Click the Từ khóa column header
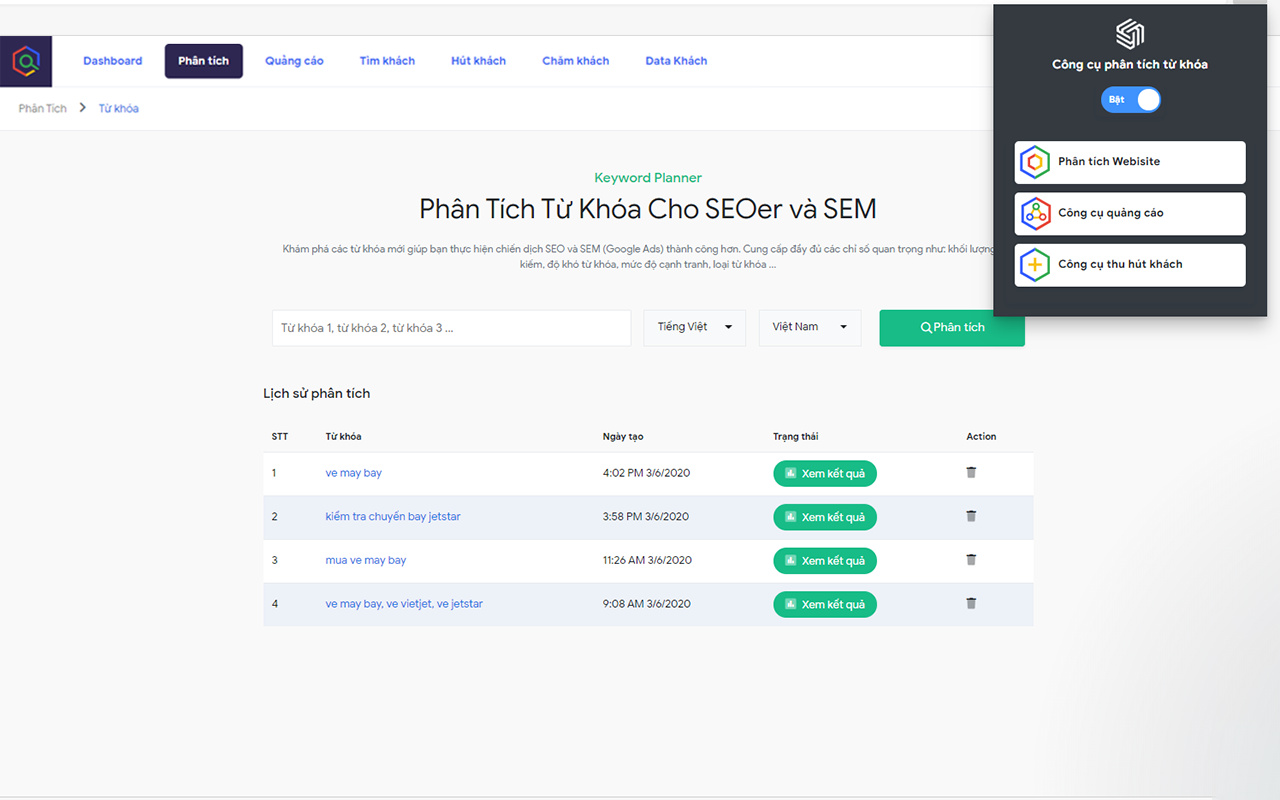 click(343, 437)
